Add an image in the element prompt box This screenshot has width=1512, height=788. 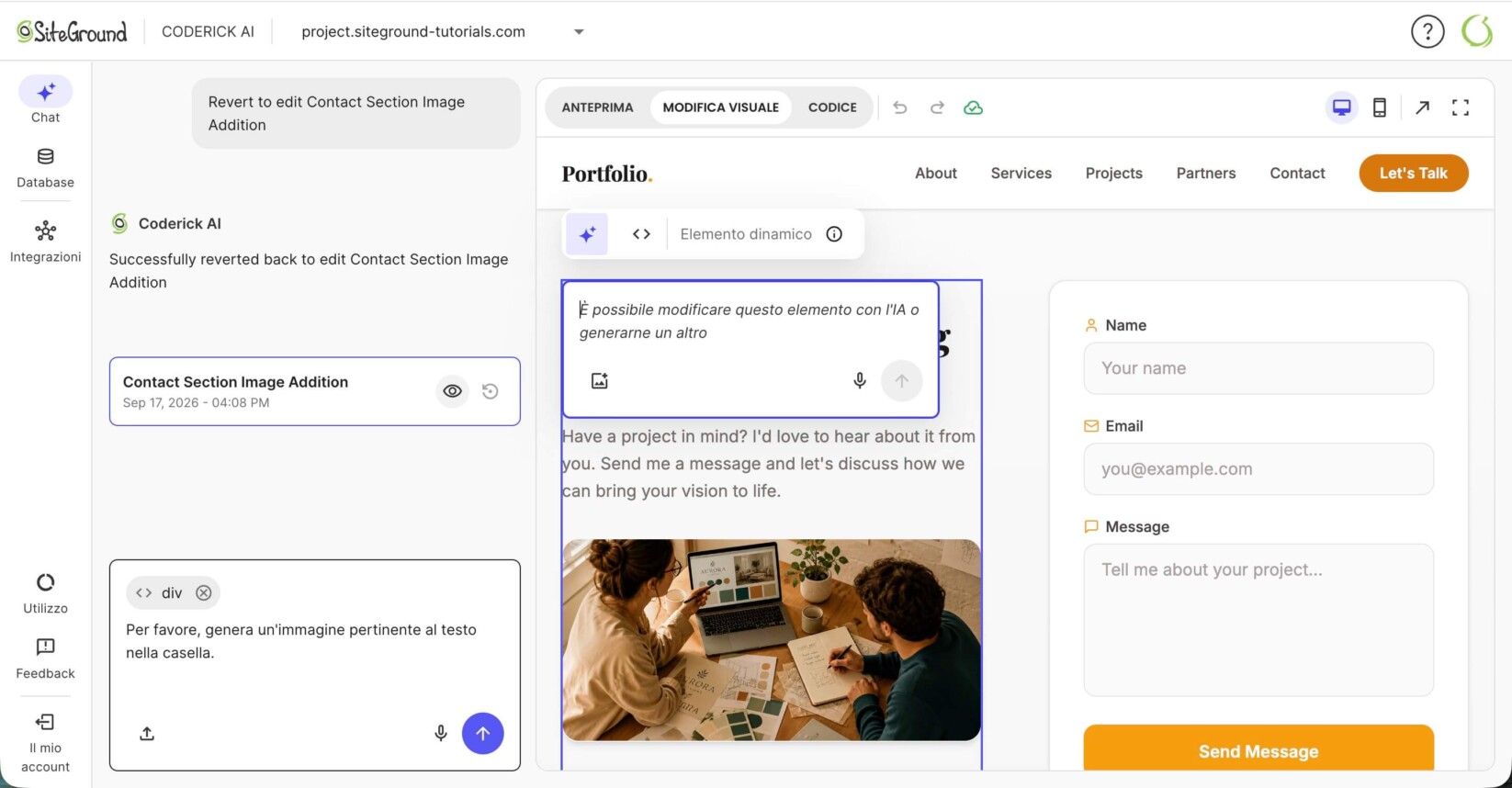click(x=600, y=380)
